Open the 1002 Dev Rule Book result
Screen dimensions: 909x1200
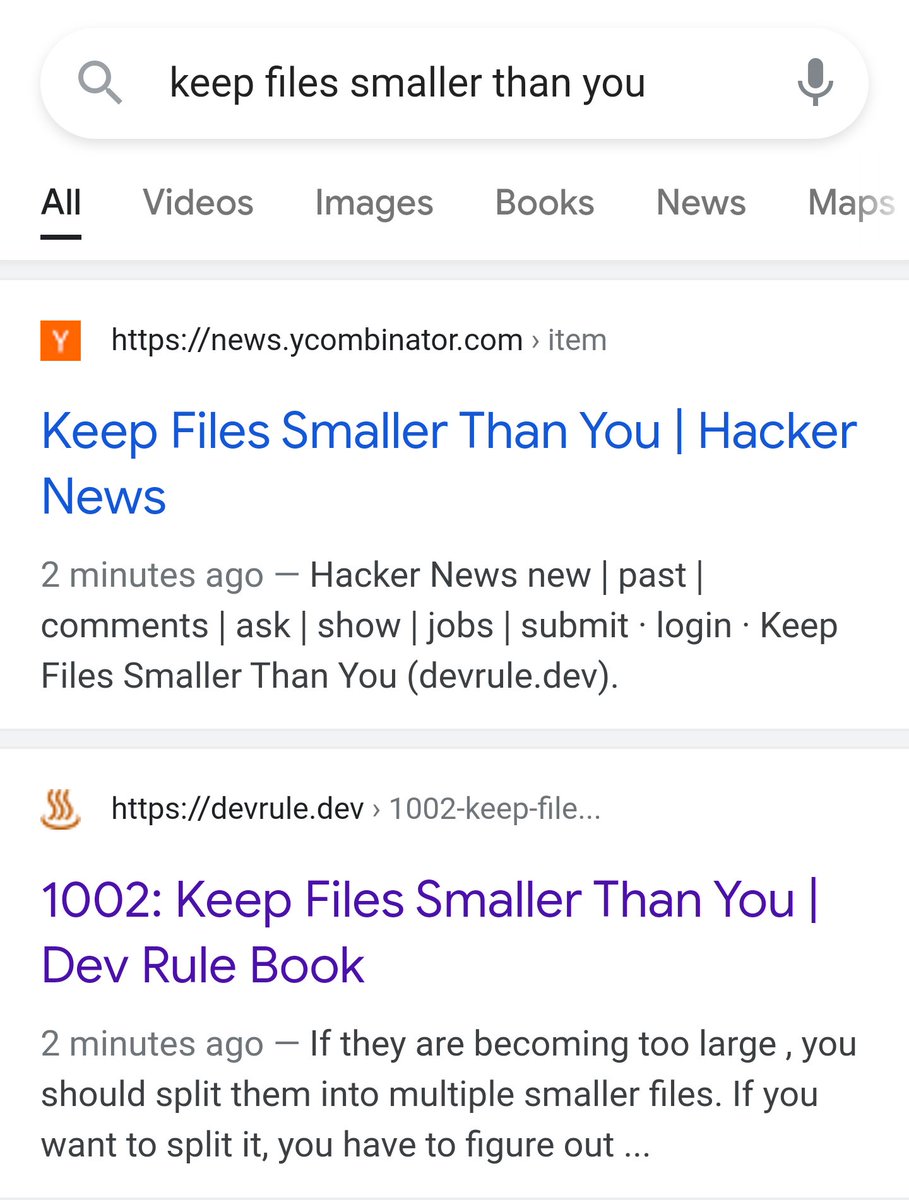coord(430,932)
